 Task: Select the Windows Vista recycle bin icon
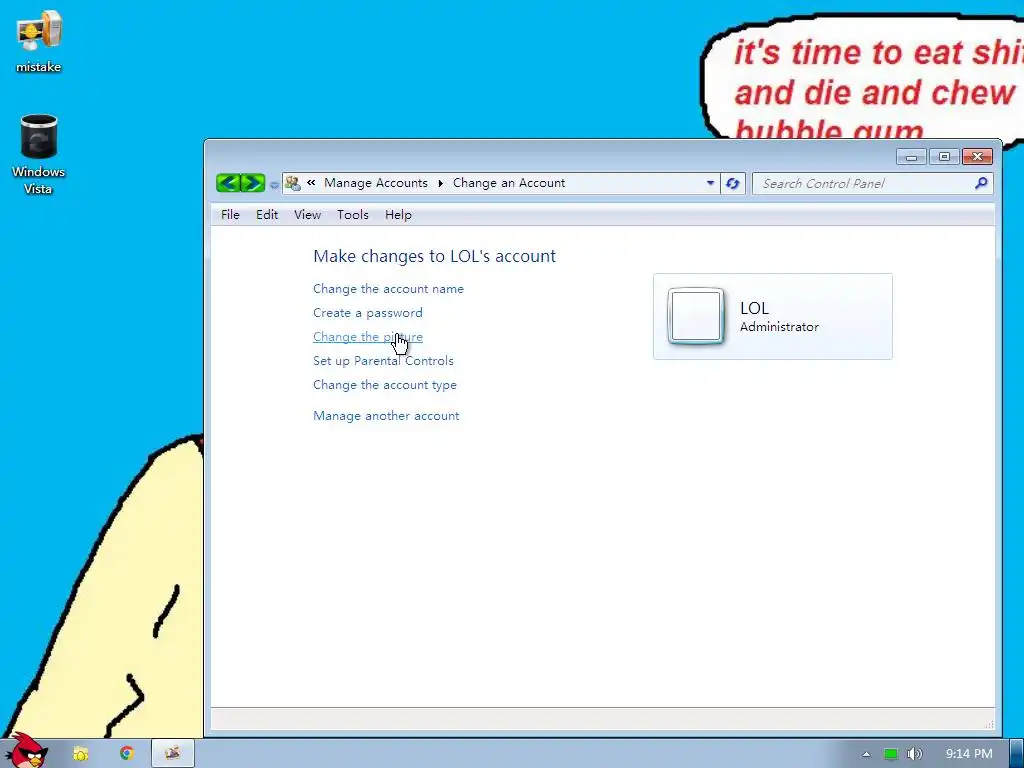pyautogui.click(x=39, y=155)
